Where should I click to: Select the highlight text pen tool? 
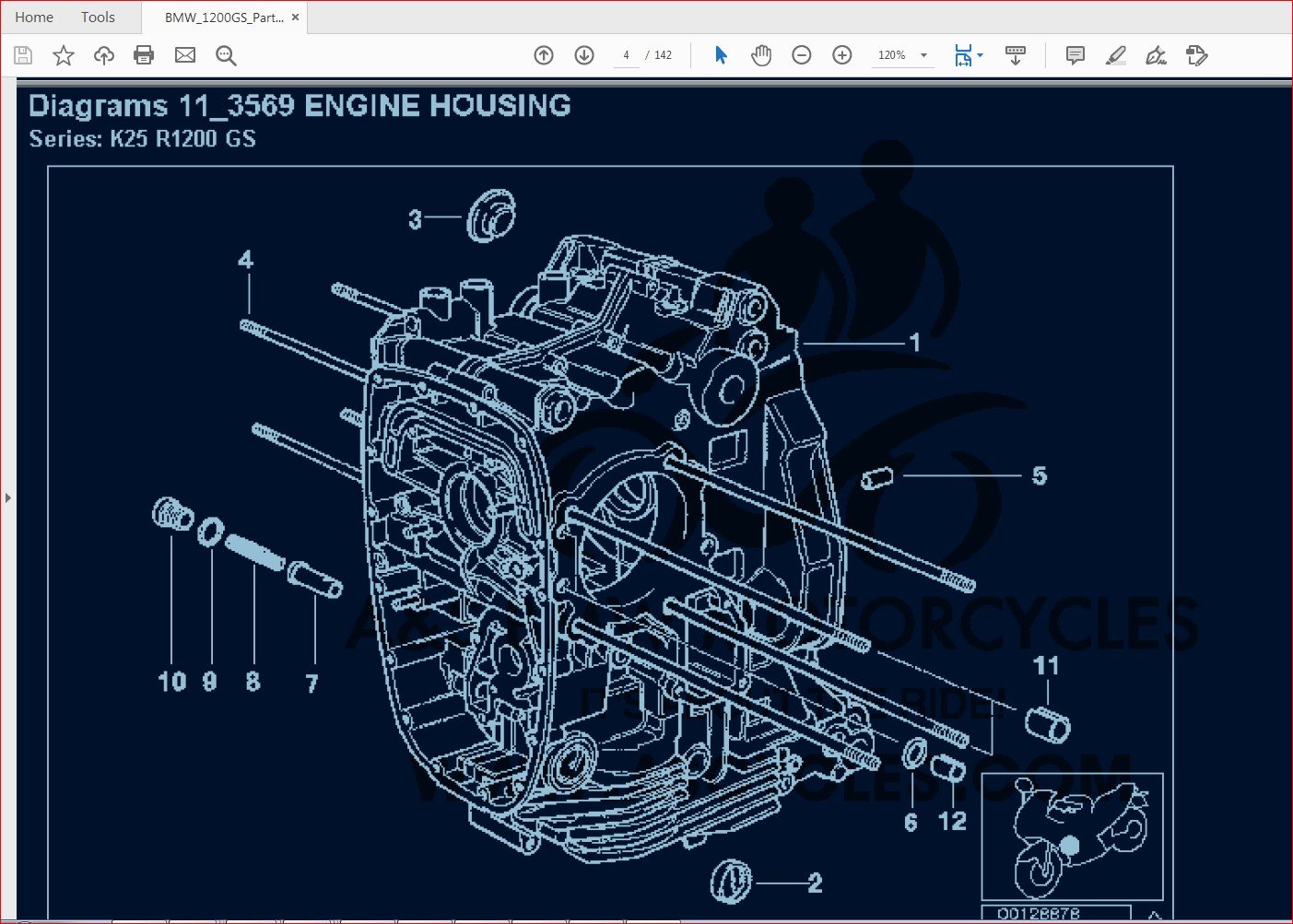tap(1116, 55)
